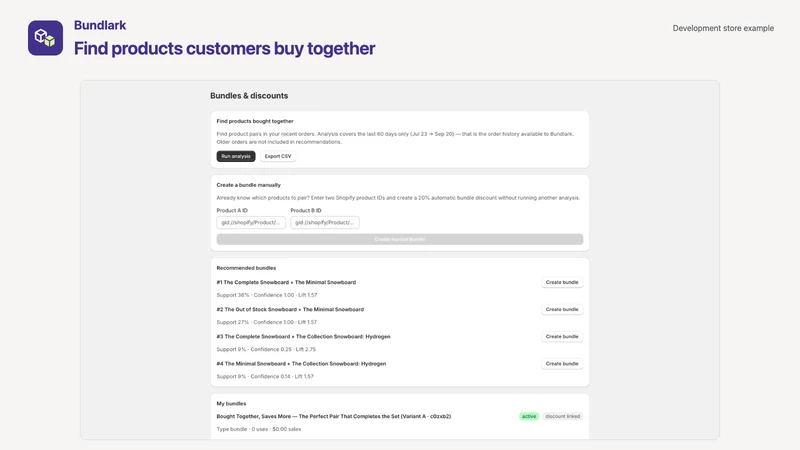Click 'Support 27% · Confidence 1.00' stats line
The height and width of the screenshot is (450, 800).
click(x=267, y=322)
